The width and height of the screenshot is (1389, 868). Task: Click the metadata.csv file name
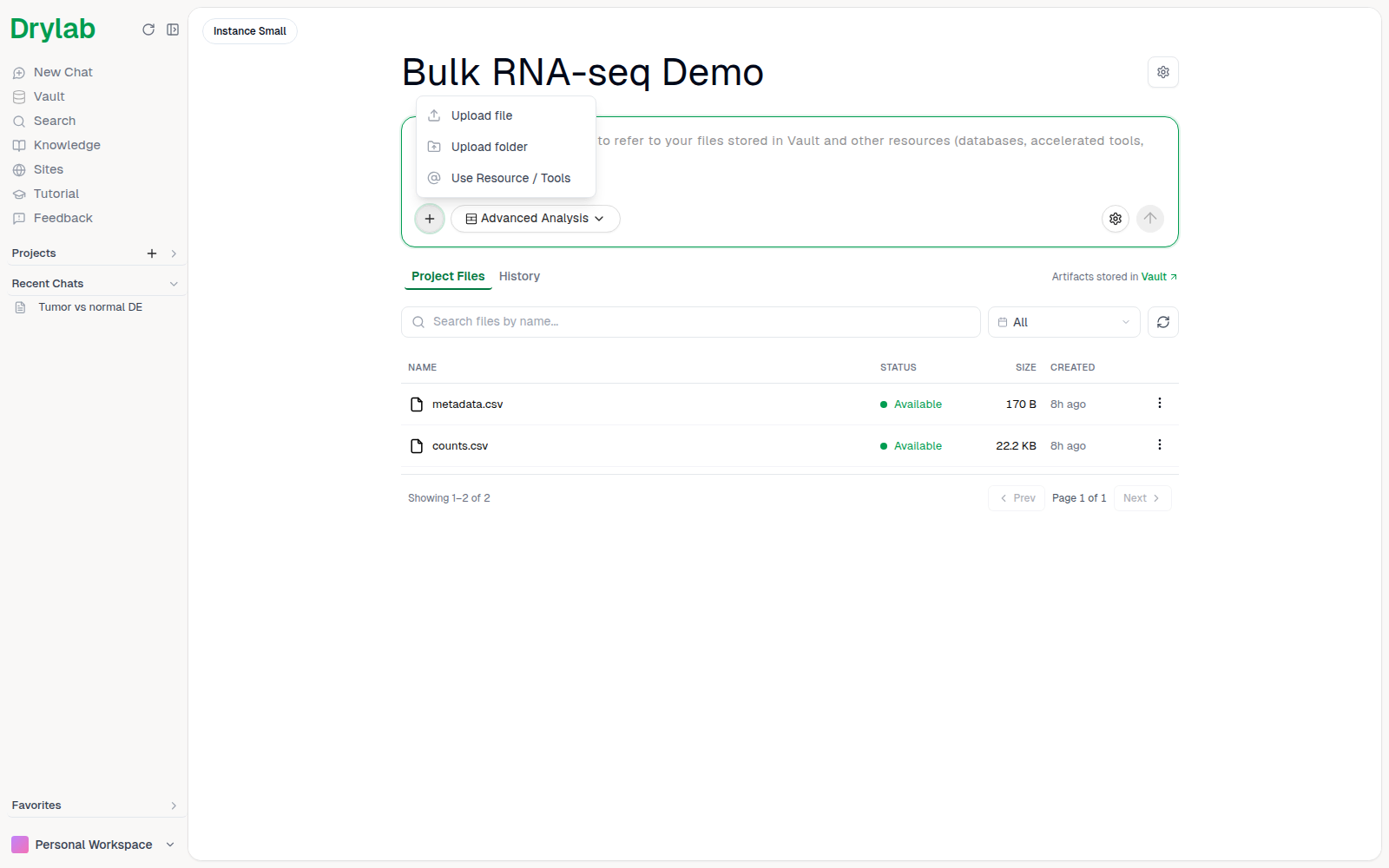(x=467, y=404)
